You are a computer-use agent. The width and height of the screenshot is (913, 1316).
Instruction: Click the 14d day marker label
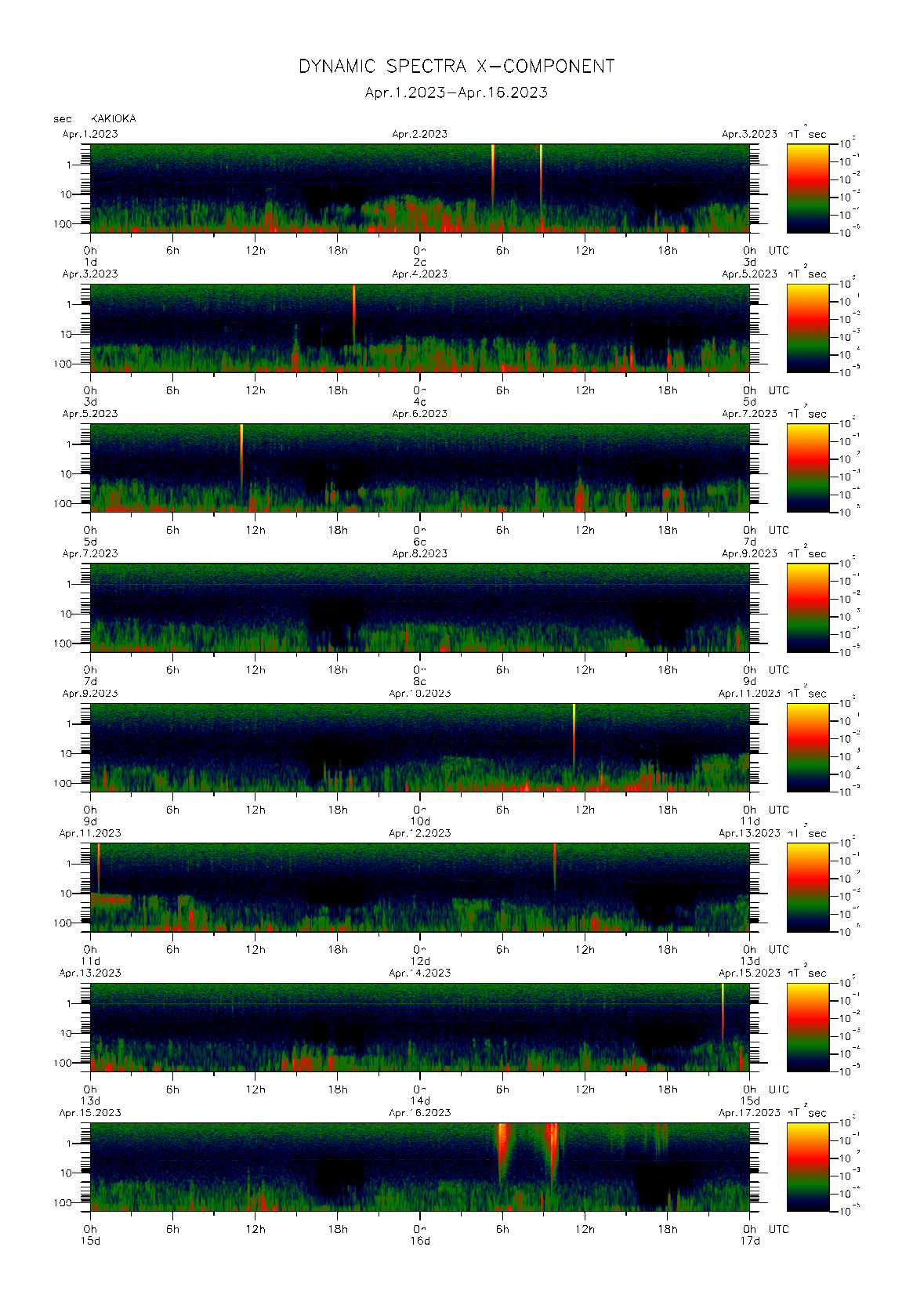point(420,1101)
